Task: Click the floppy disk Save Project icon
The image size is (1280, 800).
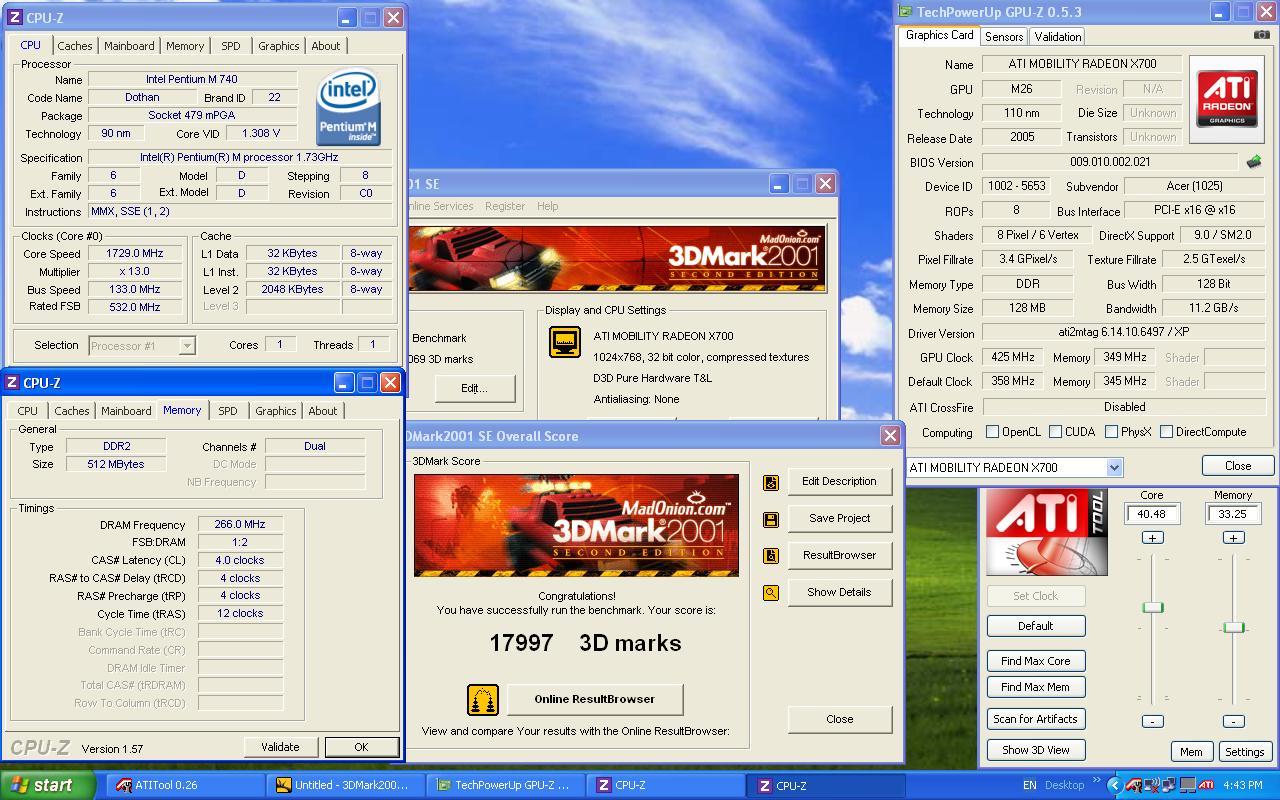Action: coord(771,519)
